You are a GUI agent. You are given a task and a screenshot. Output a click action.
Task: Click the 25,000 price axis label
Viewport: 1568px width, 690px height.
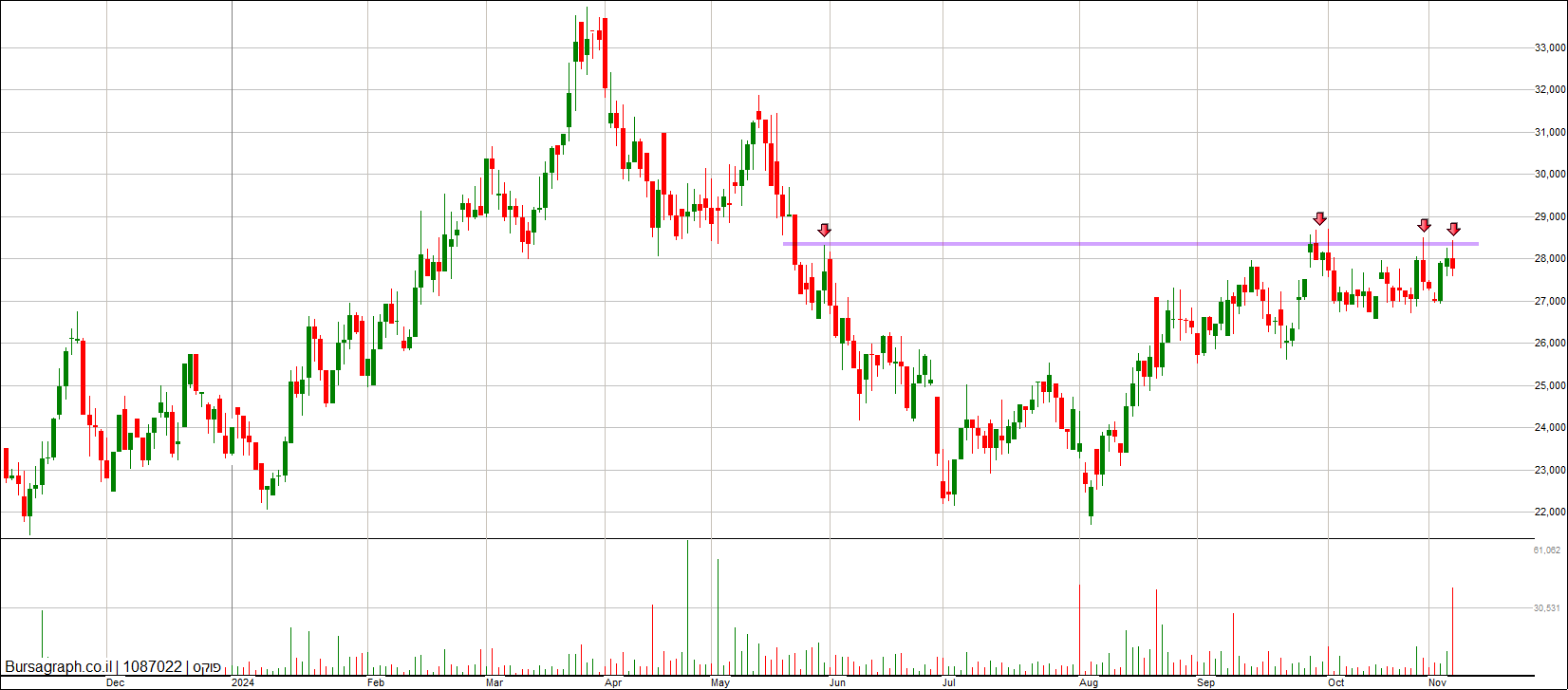click(x=1550, y=385)
